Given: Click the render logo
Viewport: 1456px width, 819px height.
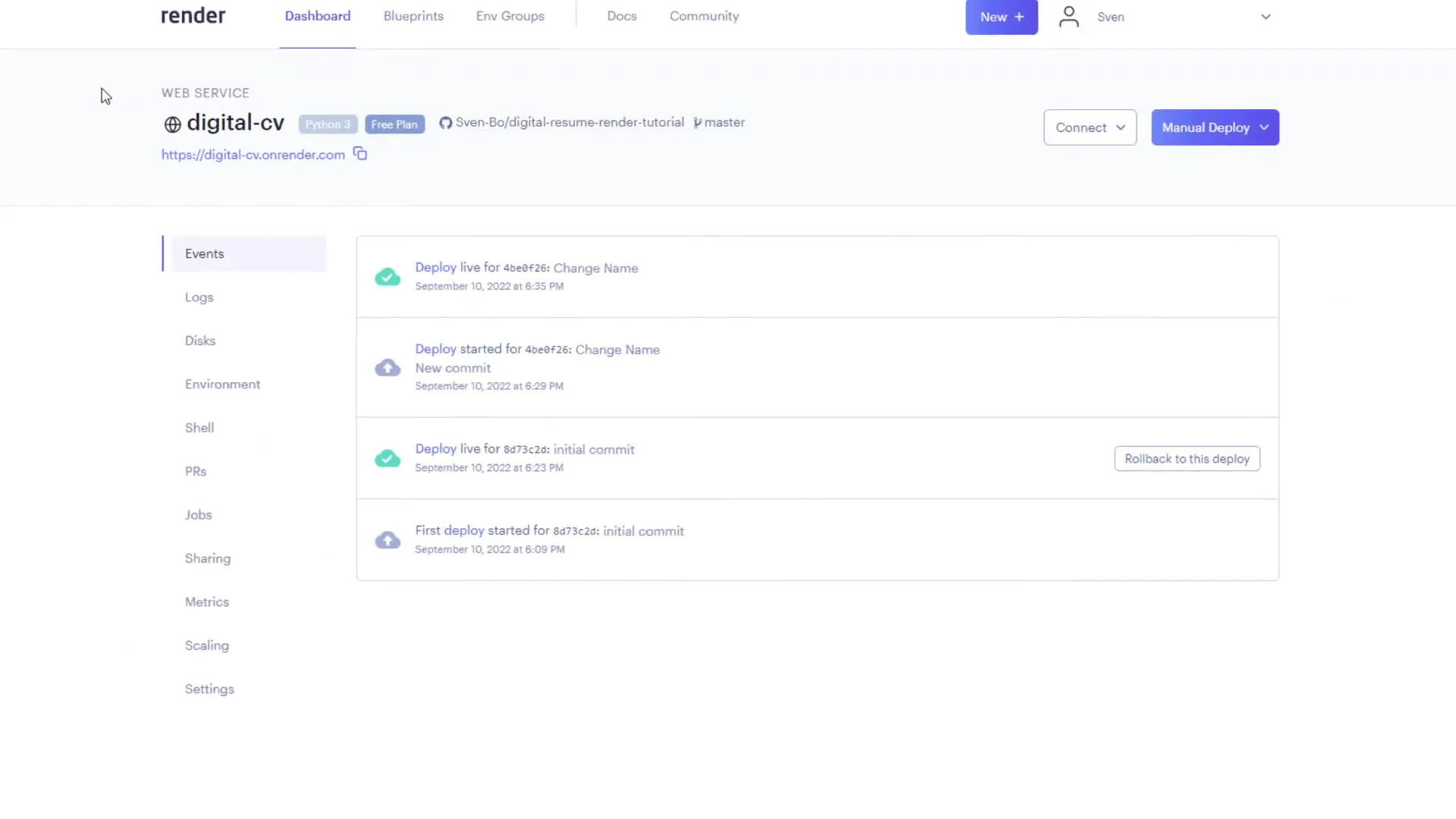Looking at the screenshot, I should (x=193, y=15).
